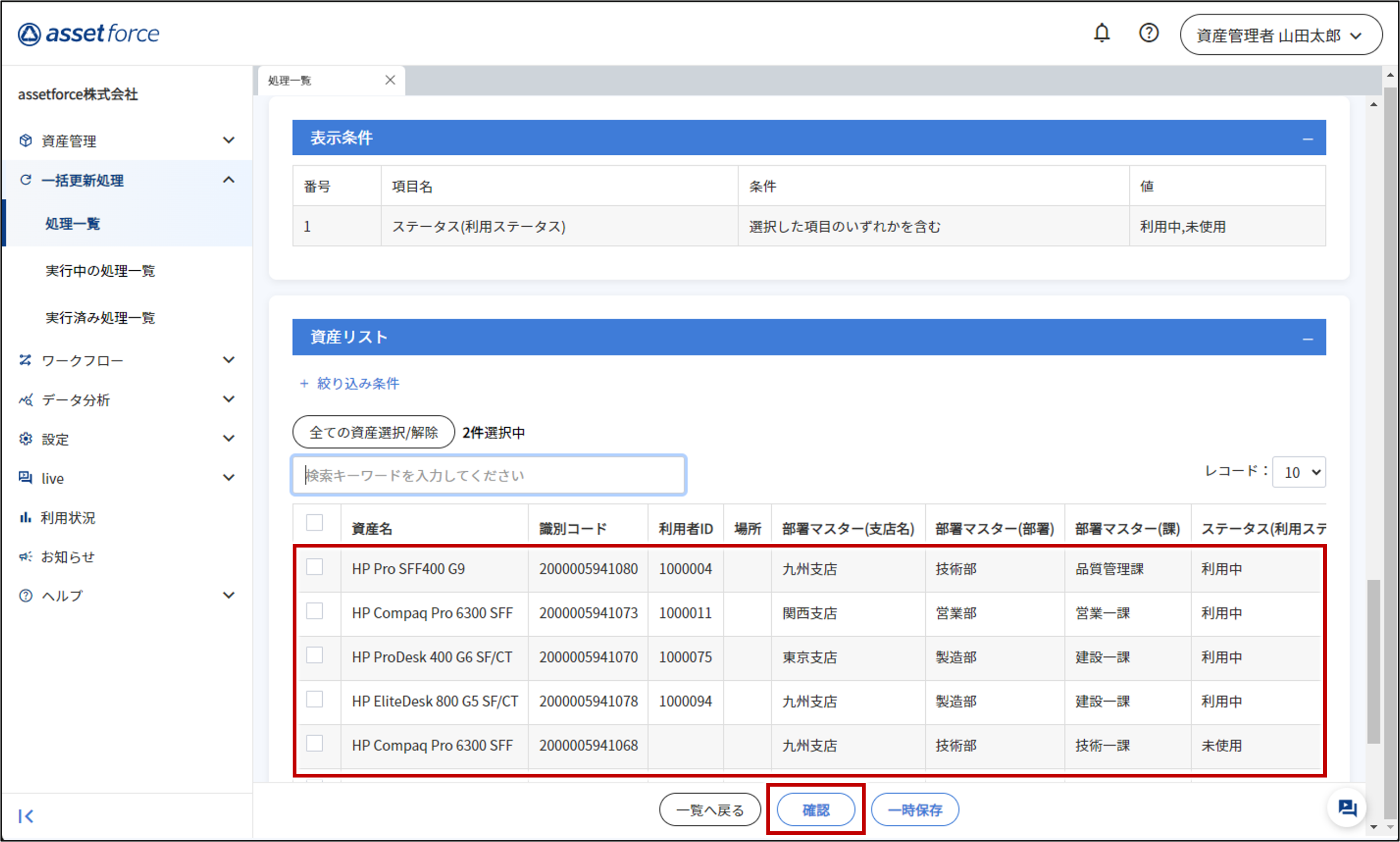Image resolution: width=1400 pixels, height=842 pixels.
Task: Click the 全ての資産選択/解除 button
Action: [374, 433]
